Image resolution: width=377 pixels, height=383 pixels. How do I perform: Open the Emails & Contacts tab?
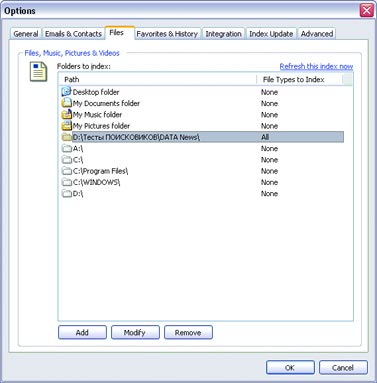click(x=73, y=34)
